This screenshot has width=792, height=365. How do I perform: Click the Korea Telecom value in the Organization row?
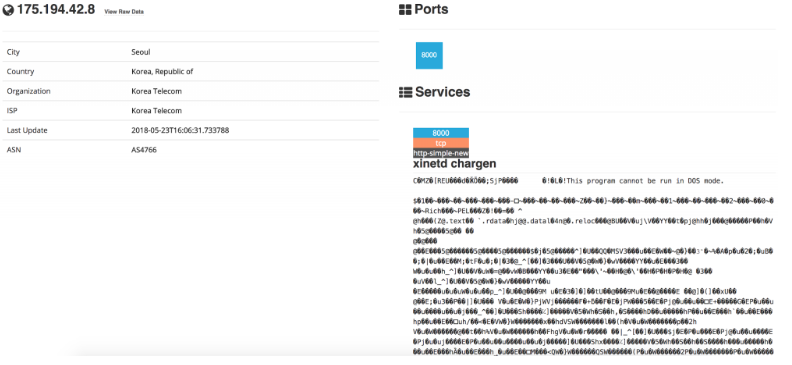[x=157, y=91]
